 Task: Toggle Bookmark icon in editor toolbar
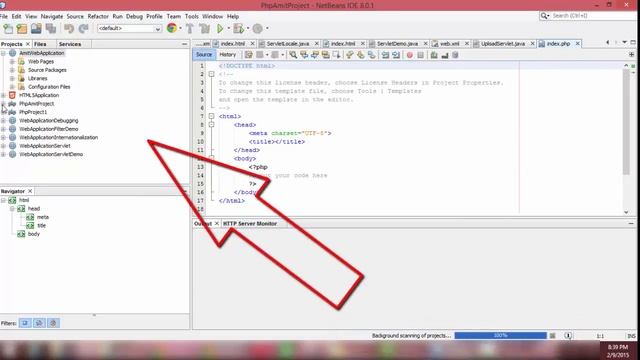(x=371, y=55)
